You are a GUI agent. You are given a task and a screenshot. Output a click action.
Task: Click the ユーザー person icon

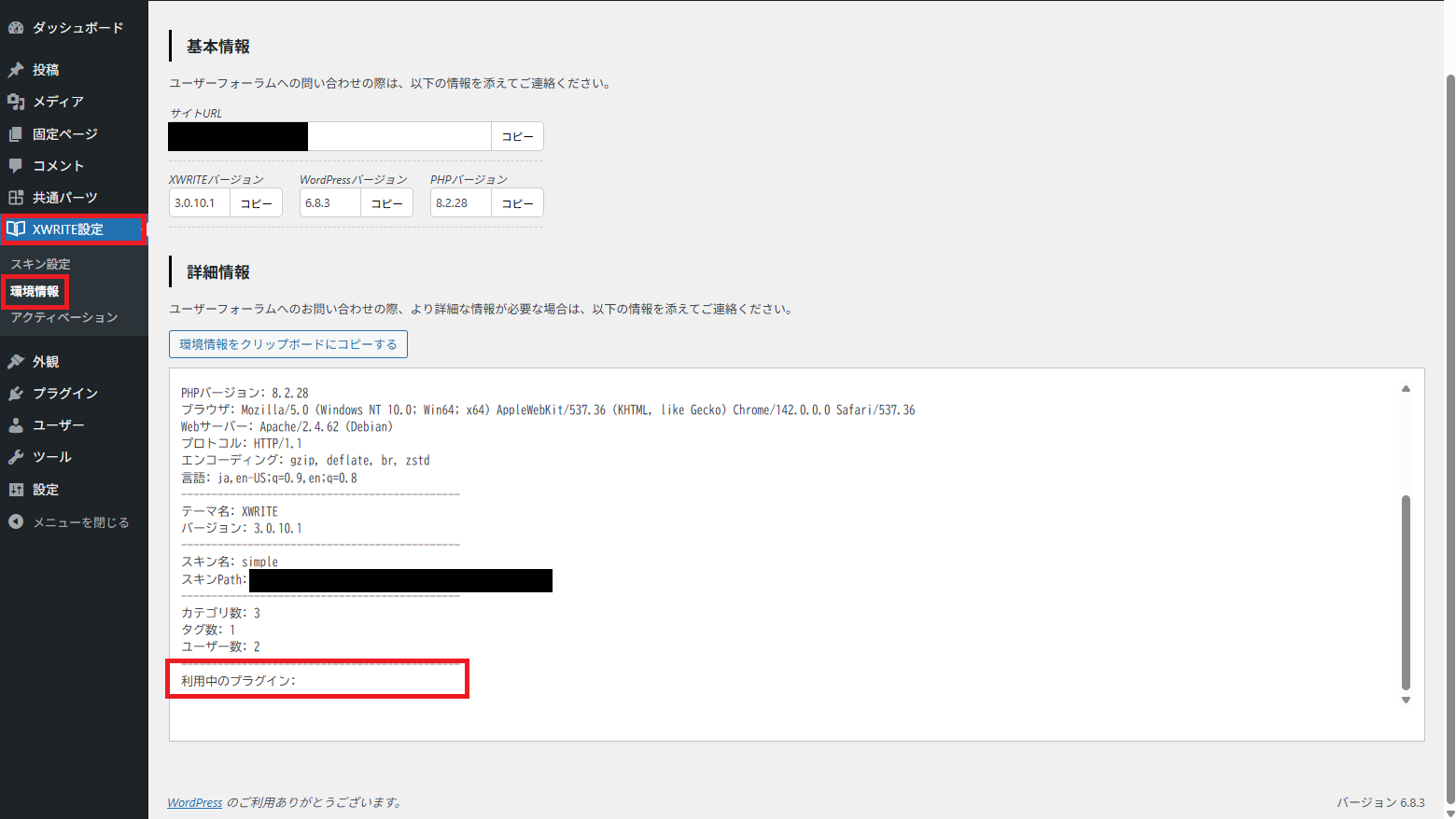(x=16, y=425)
